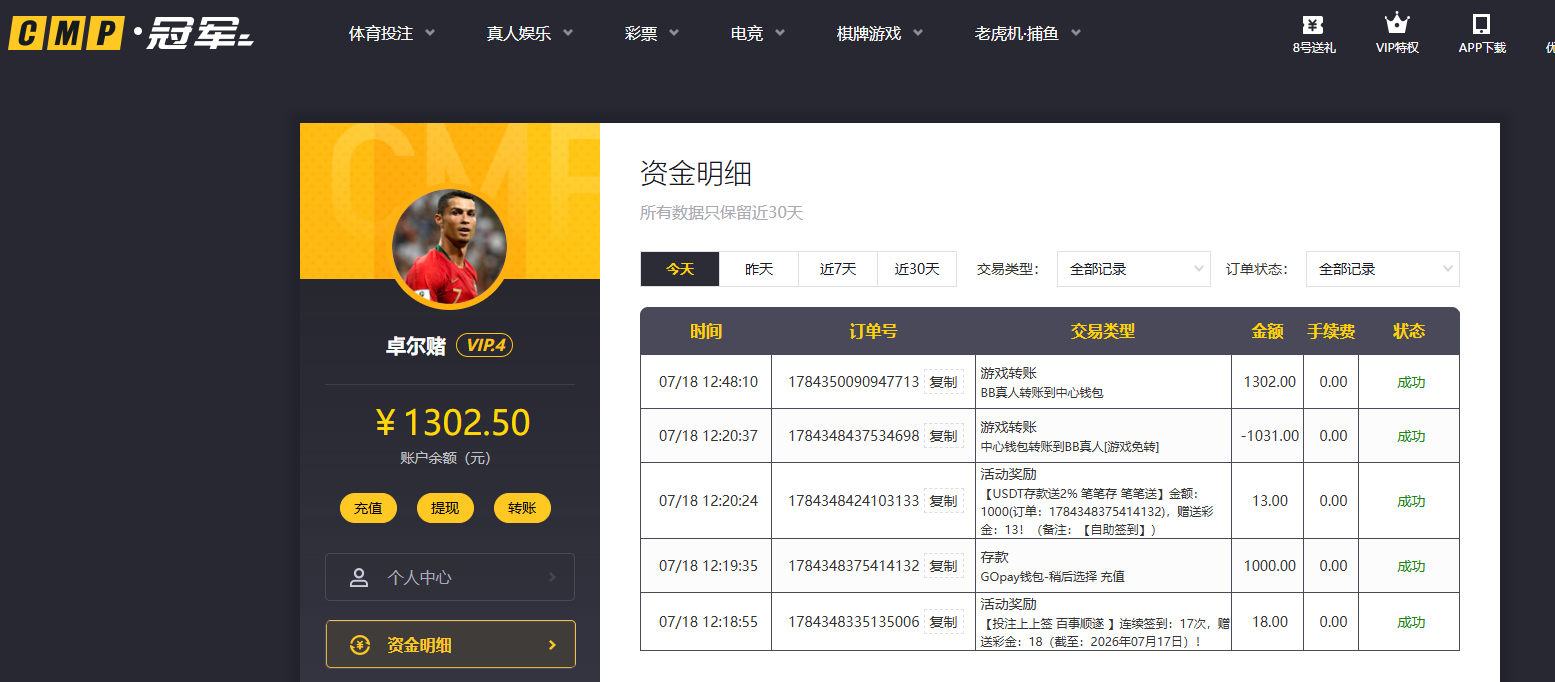Click the 交易类型 column header
This screenshot has height=682, width=1555.
click(1103, 331)
